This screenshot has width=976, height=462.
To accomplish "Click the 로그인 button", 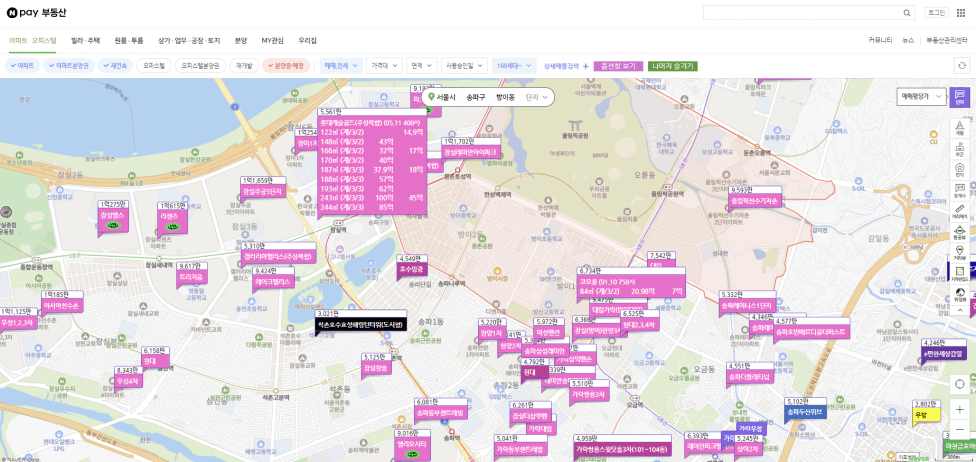I will click(x=935, y=12).
